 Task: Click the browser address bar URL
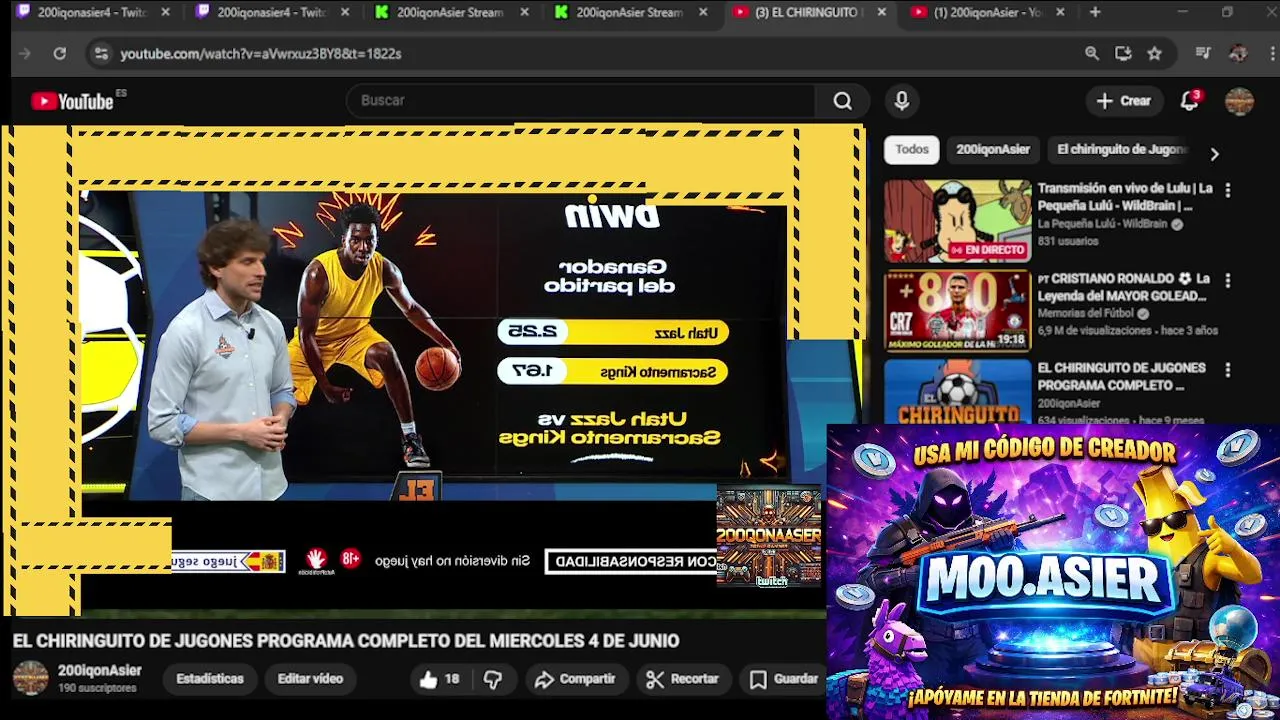261,54
